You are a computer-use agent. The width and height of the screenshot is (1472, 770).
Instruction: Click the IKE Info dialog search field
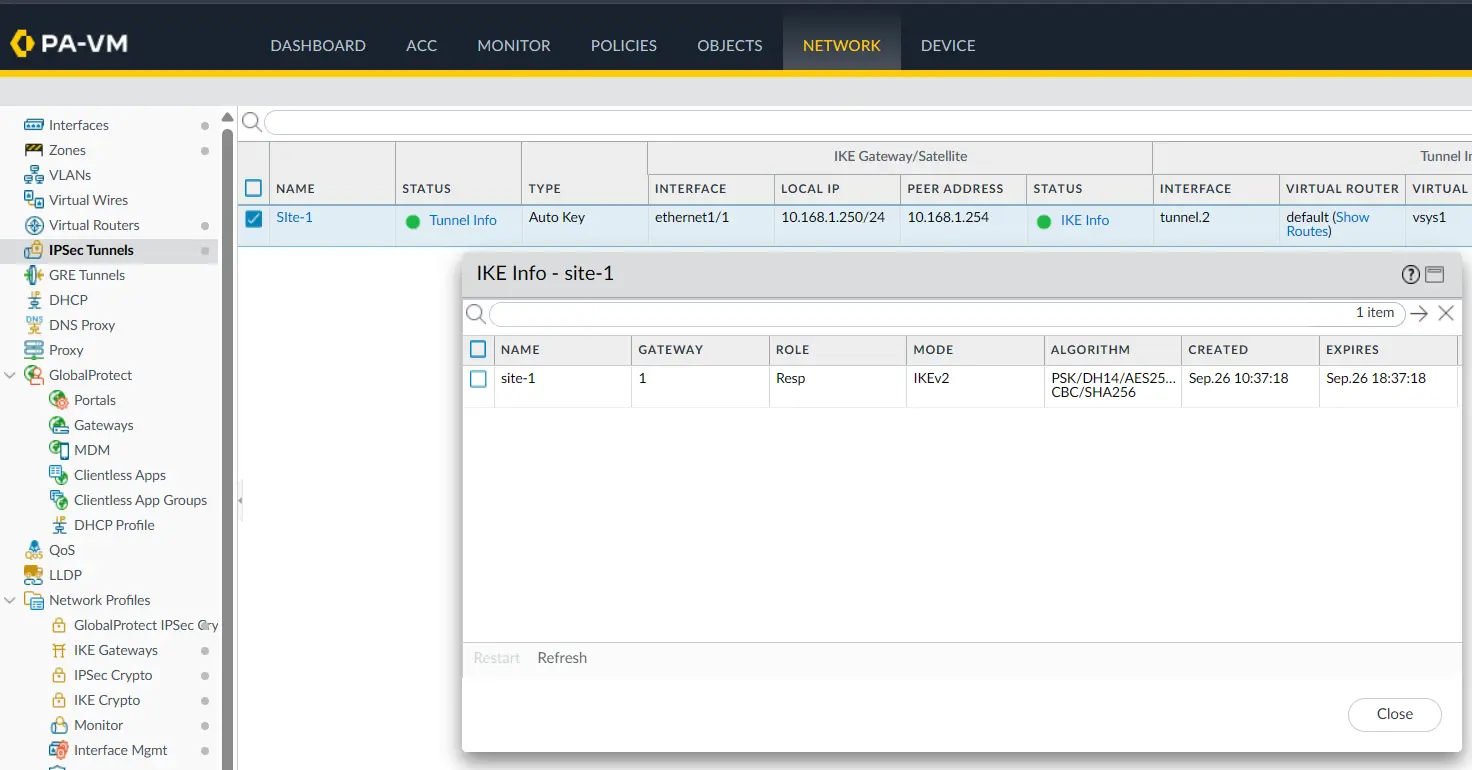click(x=947, y=313)
